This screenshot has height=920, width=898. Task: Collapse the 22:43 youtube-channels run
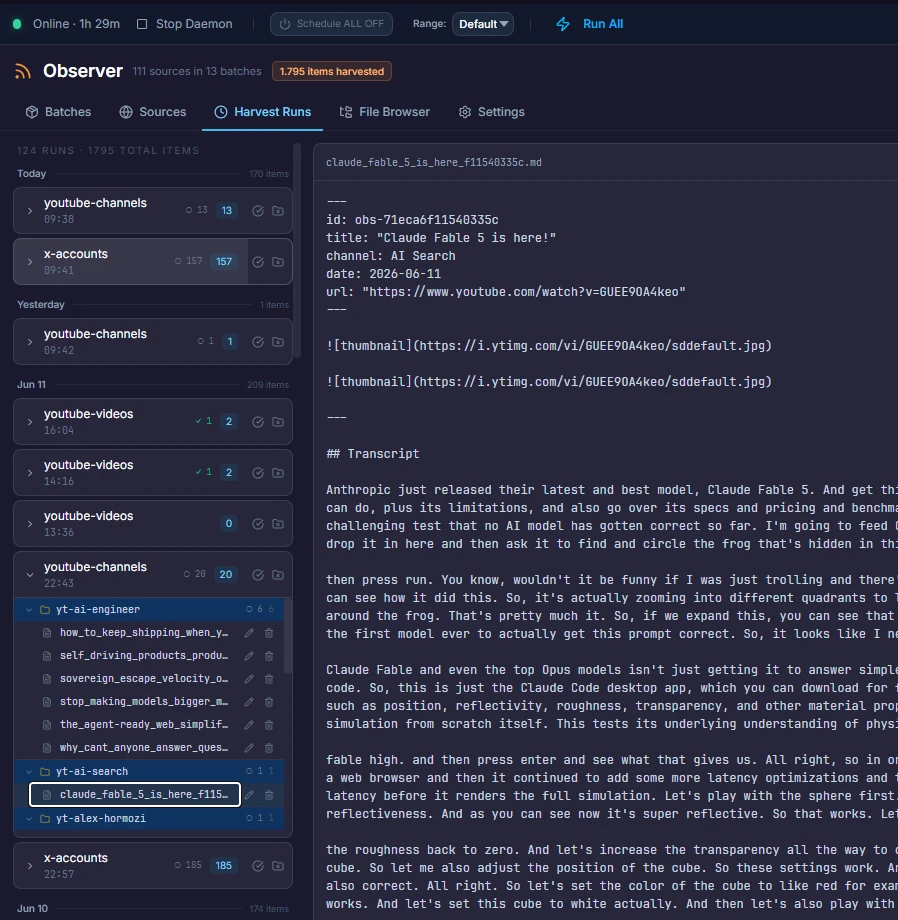pyautogui.click(x=30, y=574)
